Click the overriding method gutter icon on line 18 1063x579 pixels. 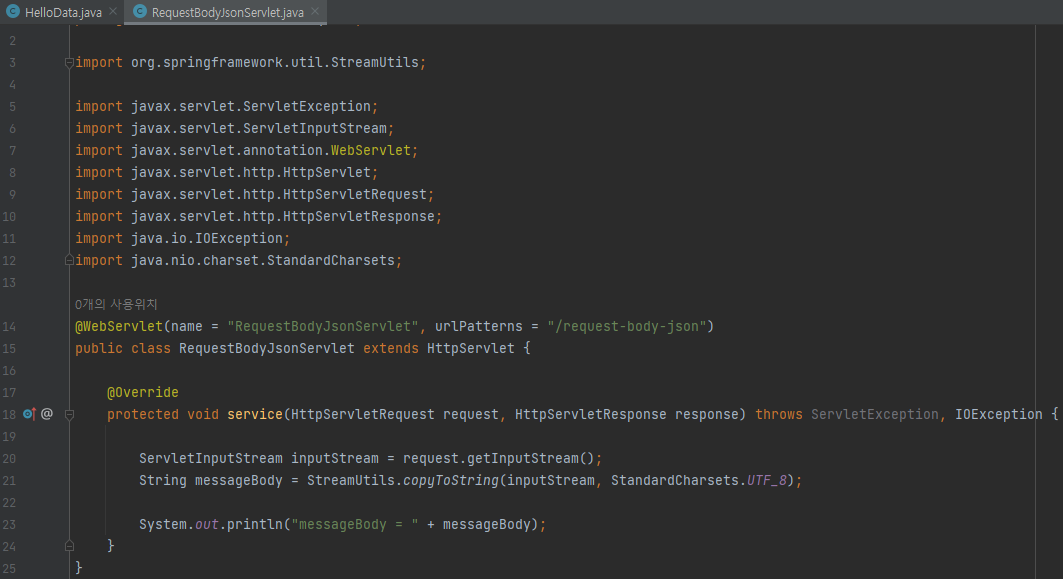tap(29, 414)
